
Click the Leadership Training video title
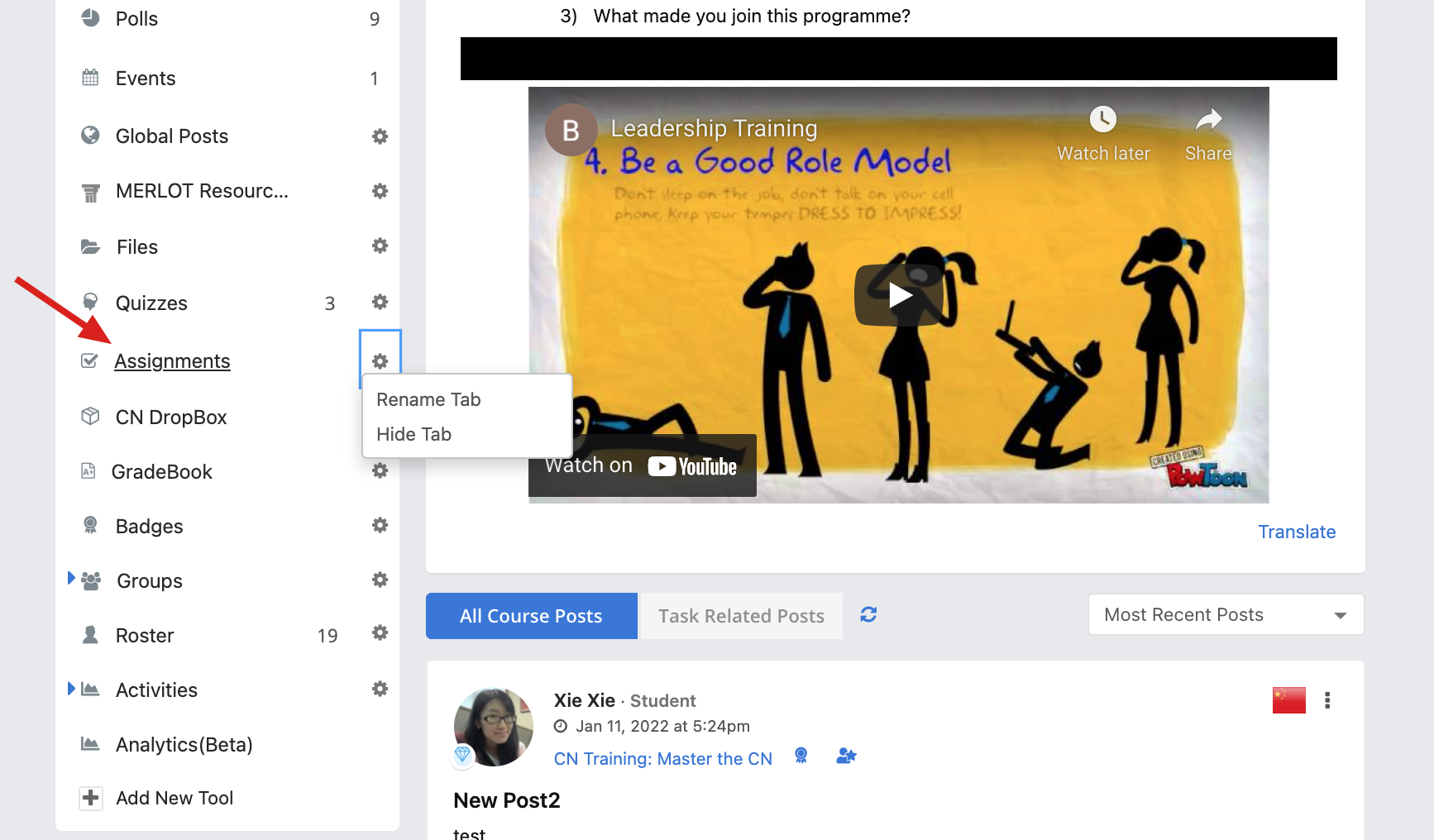point(714,128)
